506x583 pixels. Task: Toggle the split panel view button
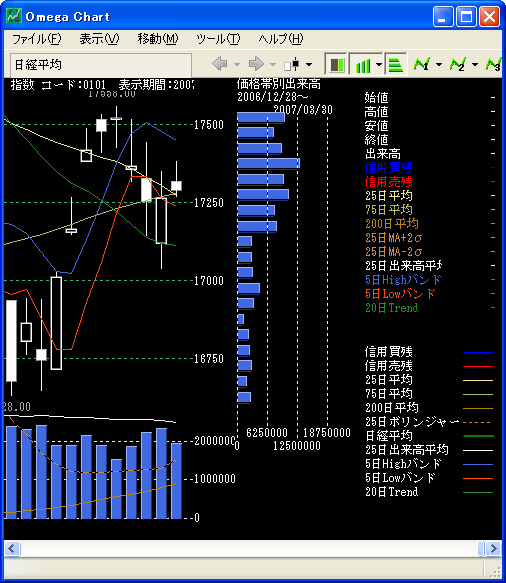click(x=337, y=65)
